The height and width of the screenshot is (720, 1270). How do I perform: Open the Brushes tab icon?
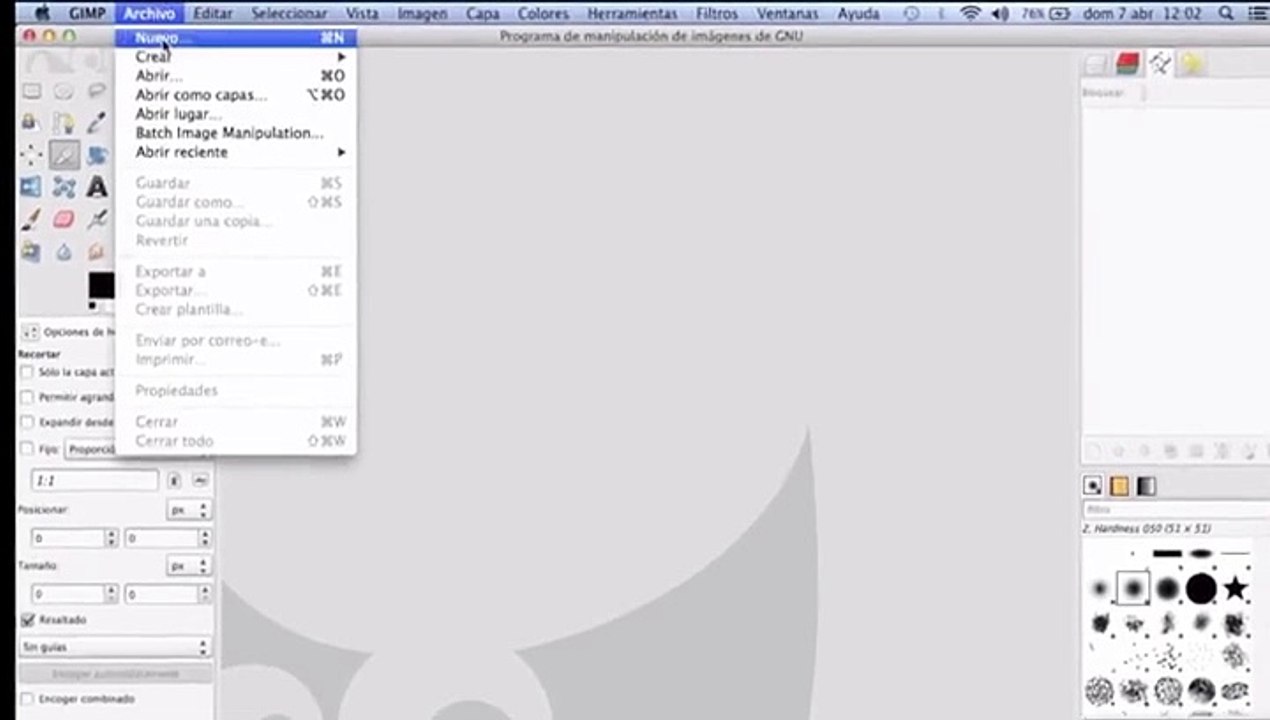coord(1093,486)
